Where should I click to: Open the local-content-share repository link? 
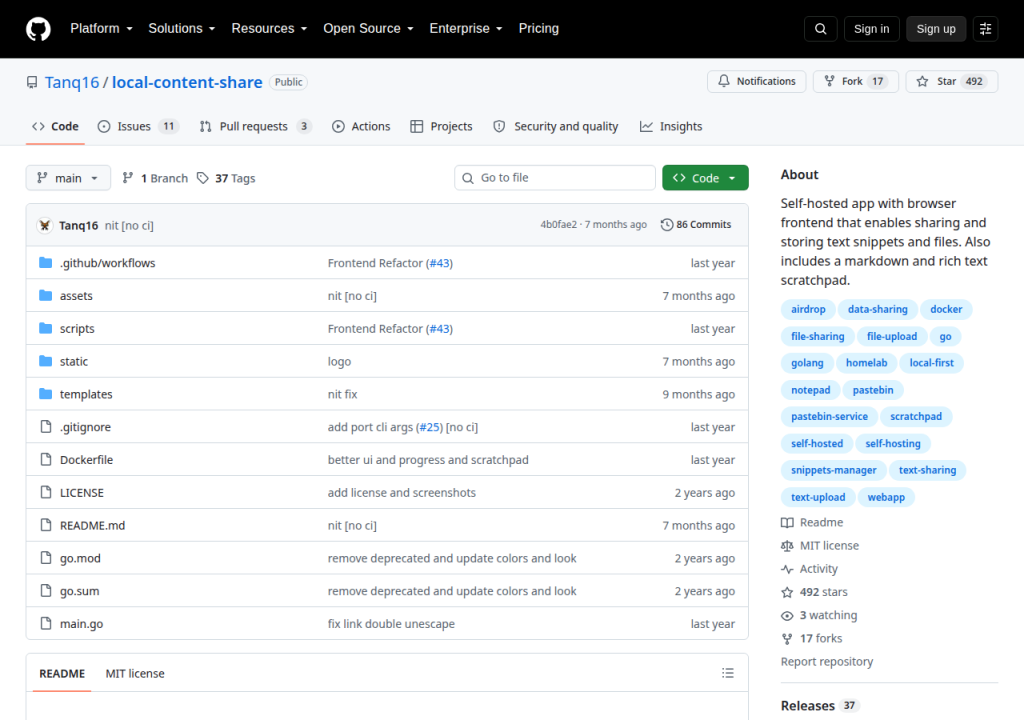pos(187,82)
